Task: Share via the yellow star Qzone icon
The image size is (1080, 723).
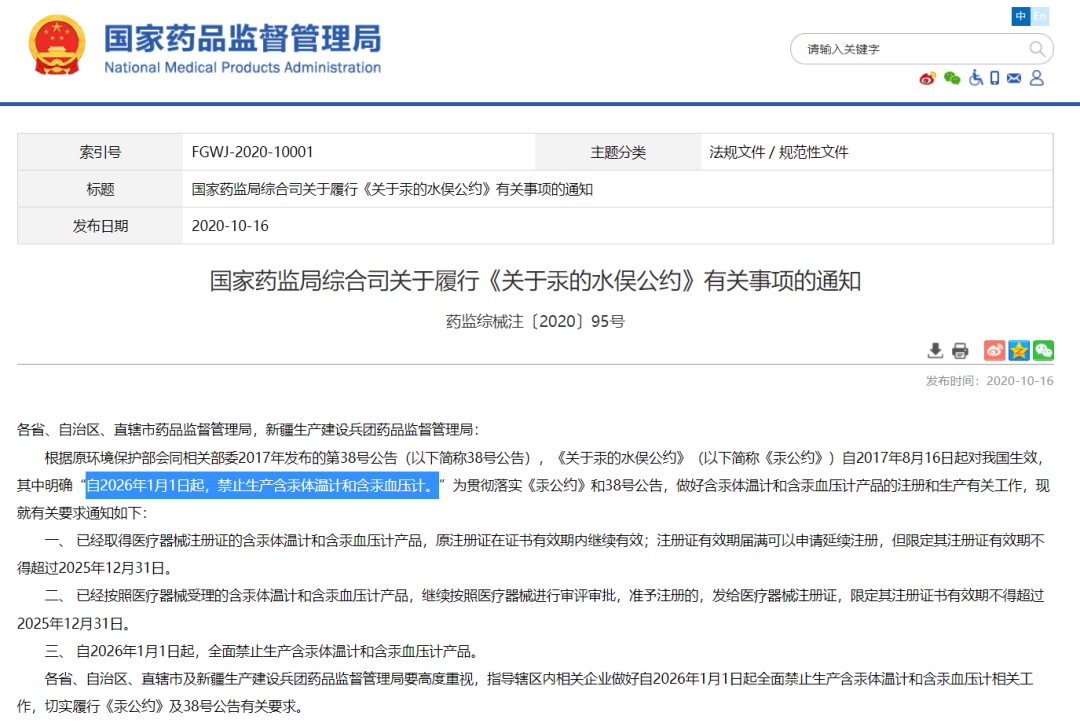Action: click(1019, 350)
